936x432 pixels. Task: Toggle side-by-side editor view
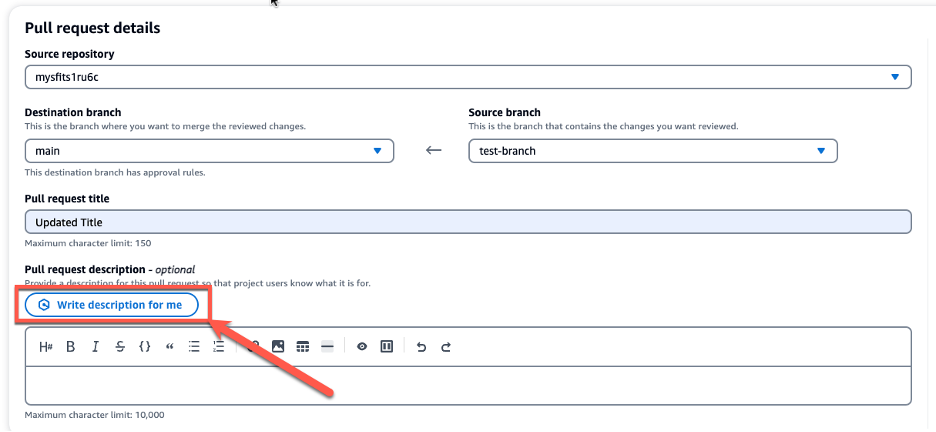click(387, 347)
